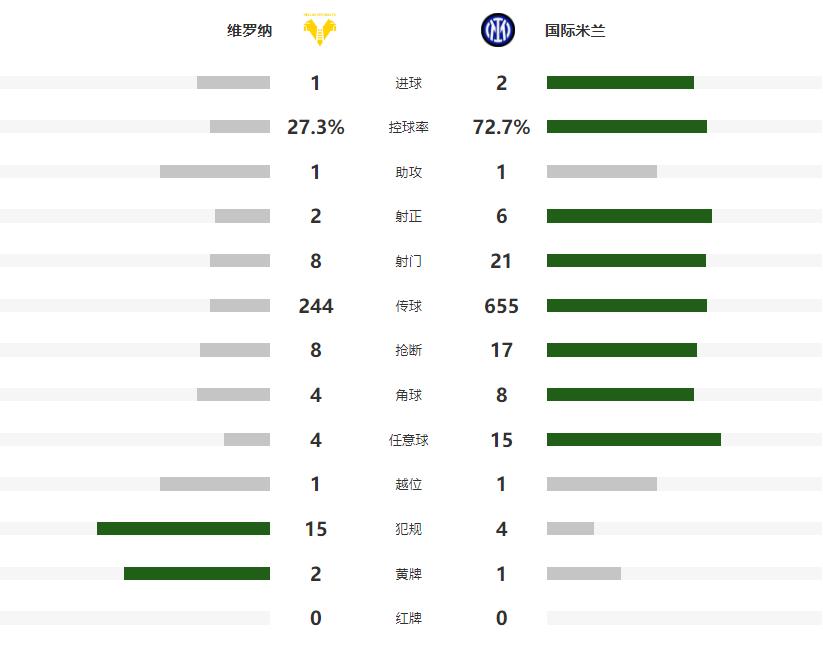Image resolution: width=823 pixels, height=646 pixels.
Task: Select the 射正 row label
Action: (x=408, y=217)
